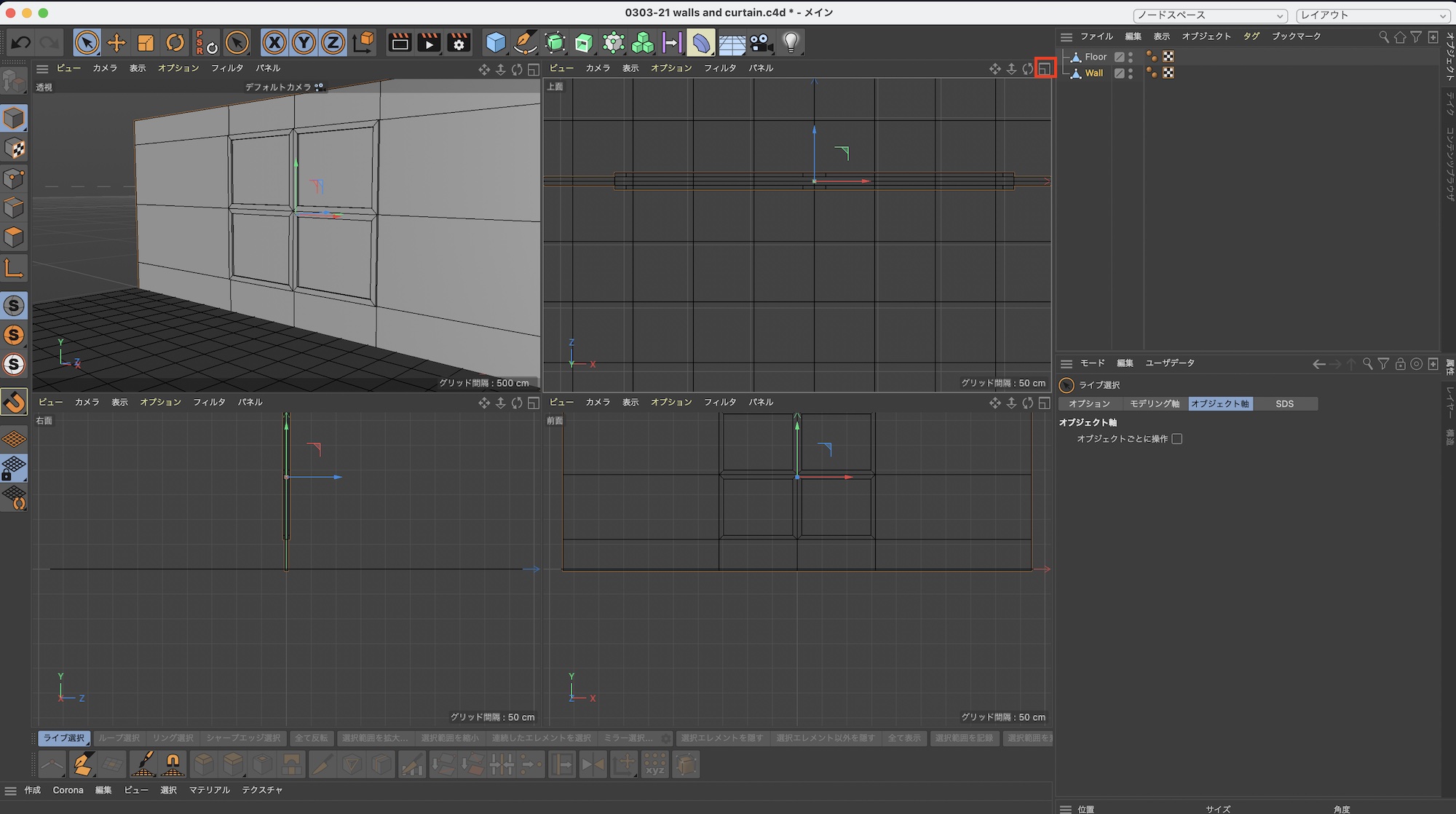Screen dimensions: 1456x814
Task: Enable オブジェクトごとに操作 checkbox
Action: coord(1177,439)
